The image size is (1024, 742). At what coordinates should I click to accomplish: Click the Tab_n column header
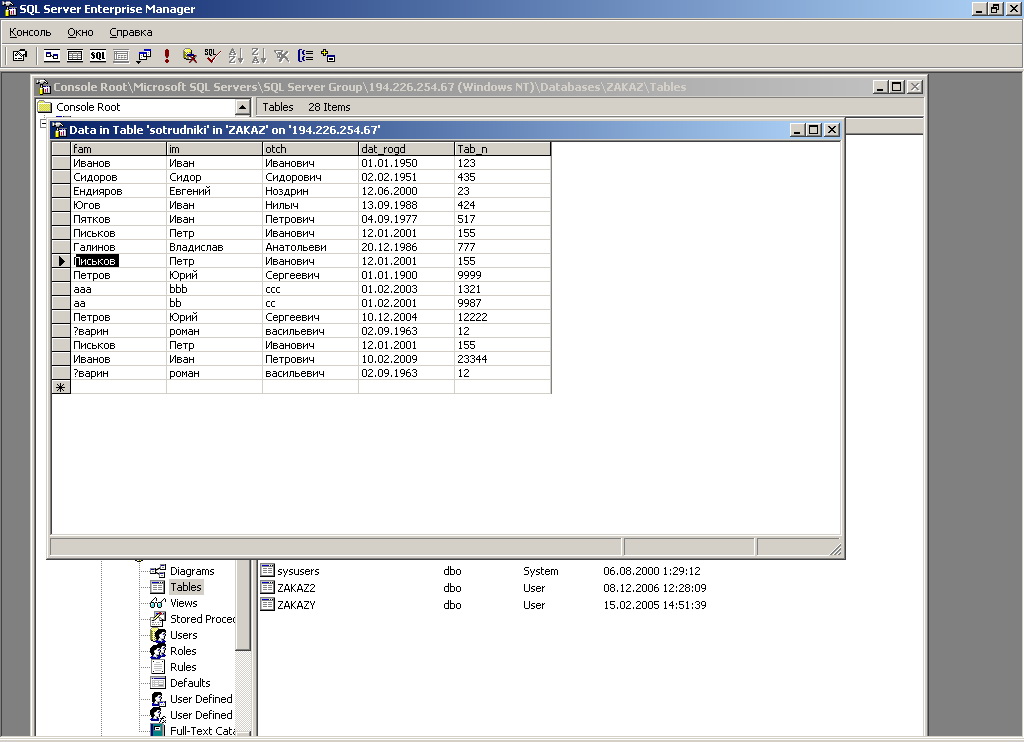pos(501,149)
